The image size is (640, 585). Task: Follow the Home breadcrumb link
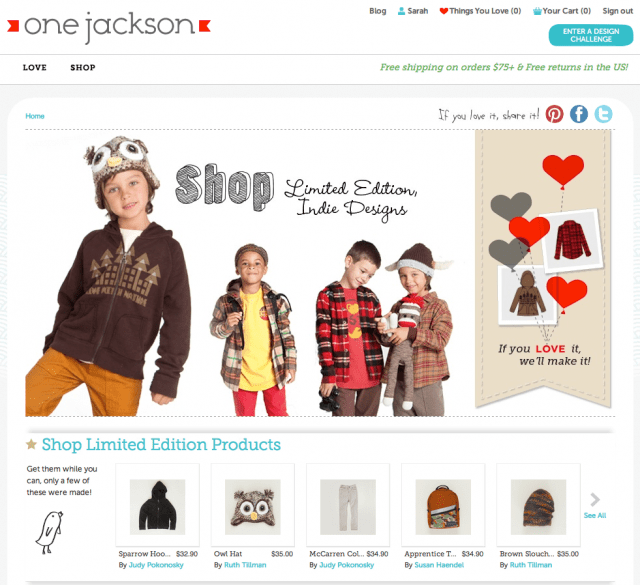(35, 116)
